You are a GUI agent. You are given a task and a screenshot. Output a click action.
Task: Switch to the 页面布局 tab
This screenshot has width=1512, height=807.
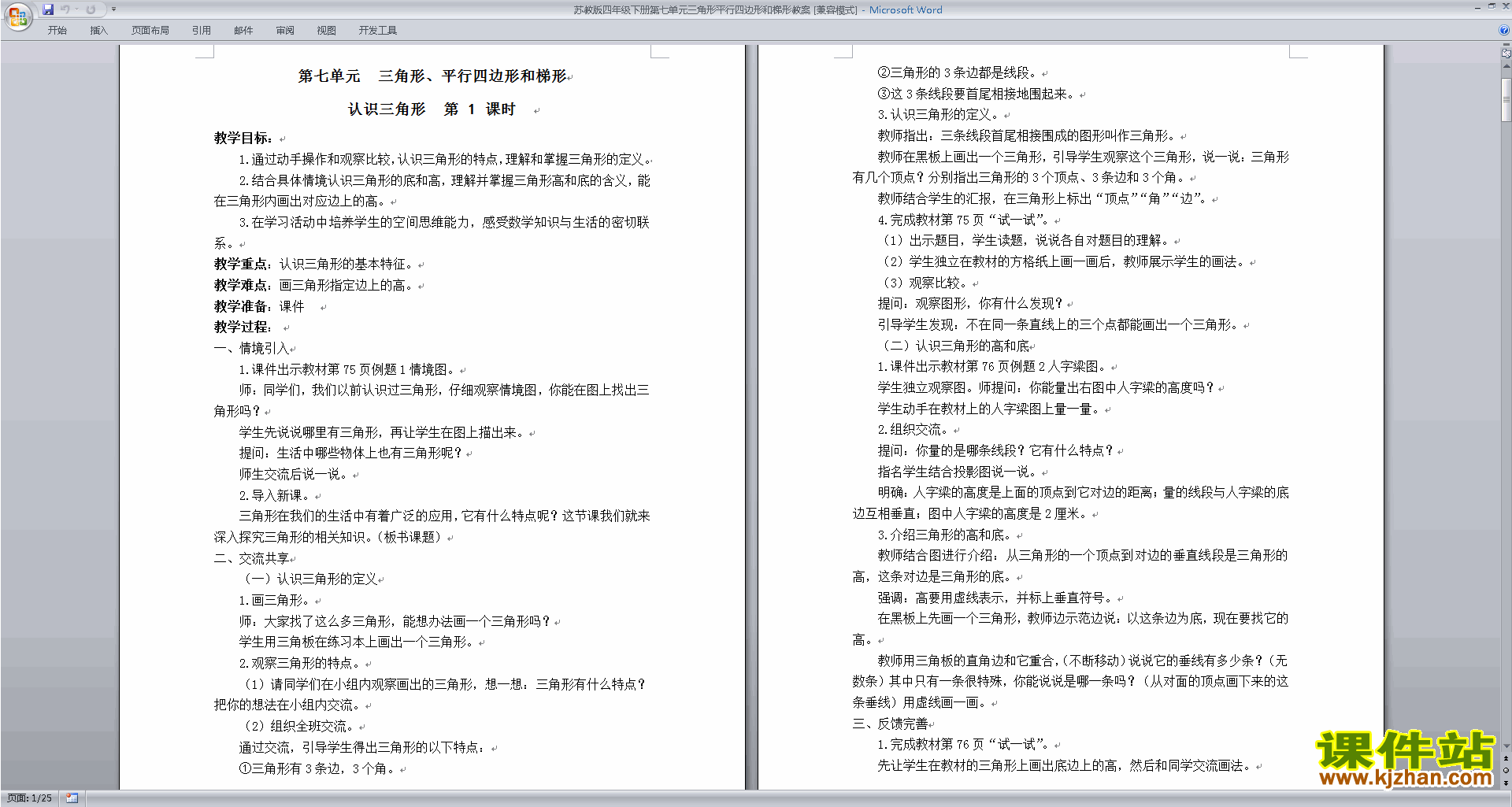click(150, 30)
